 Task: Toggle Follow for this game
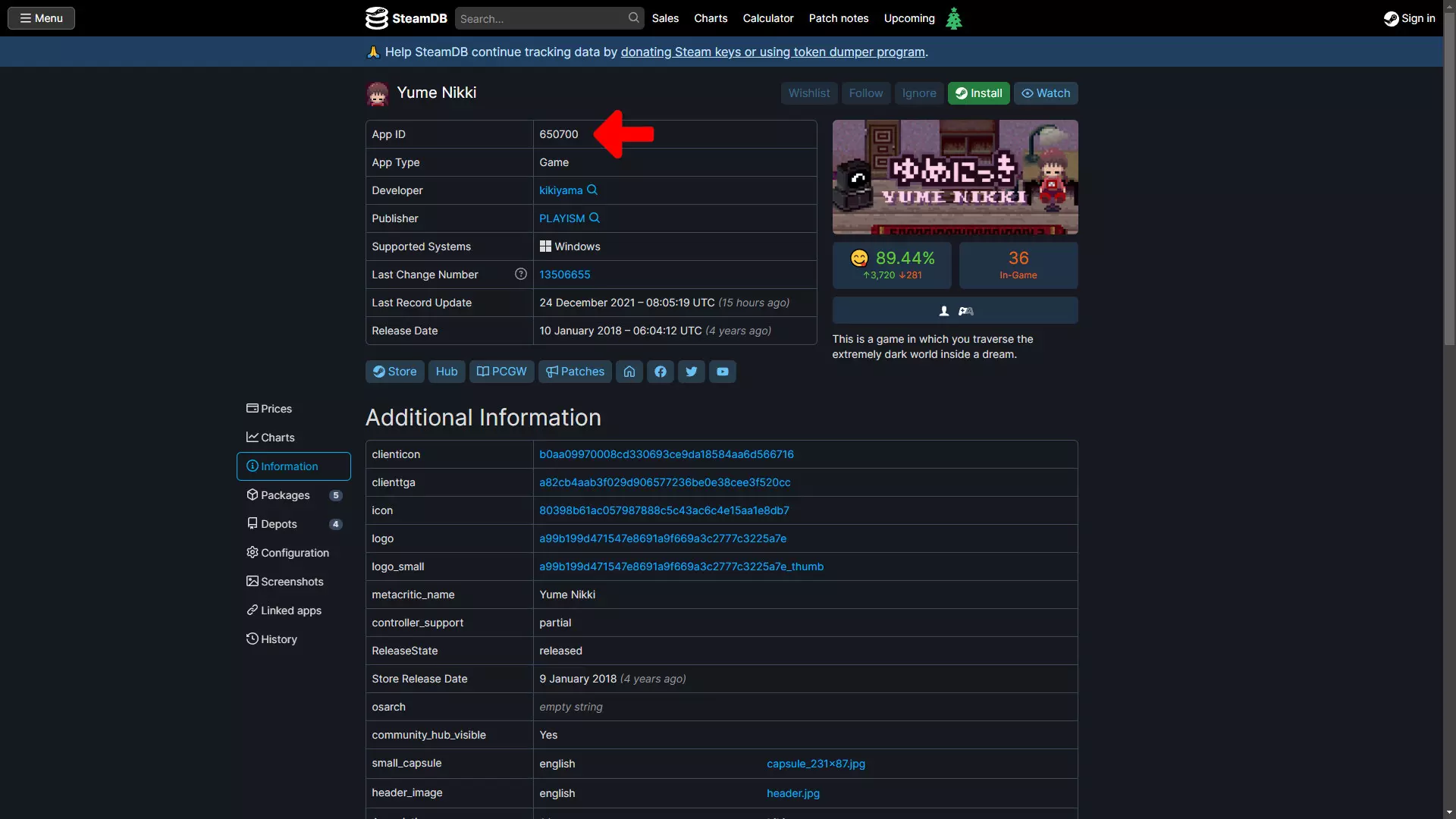[x=866, y=93]
